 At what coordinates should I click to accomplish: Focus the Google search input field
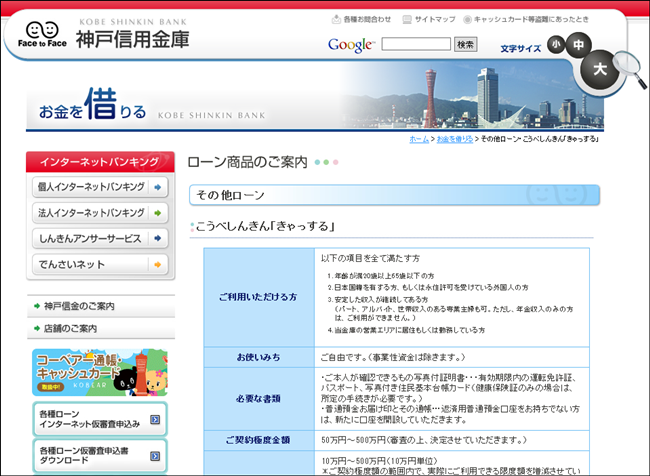pos(416,44)
